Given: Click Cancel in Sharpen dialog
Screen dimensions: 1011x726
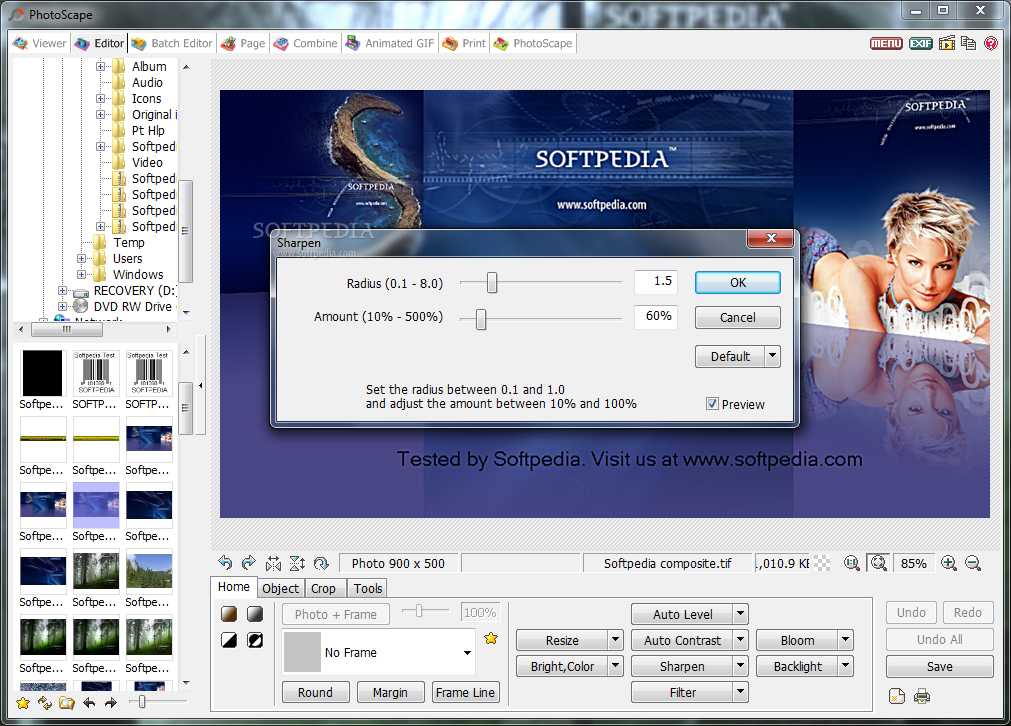Looking at the screenshot, I should [738, 317].
